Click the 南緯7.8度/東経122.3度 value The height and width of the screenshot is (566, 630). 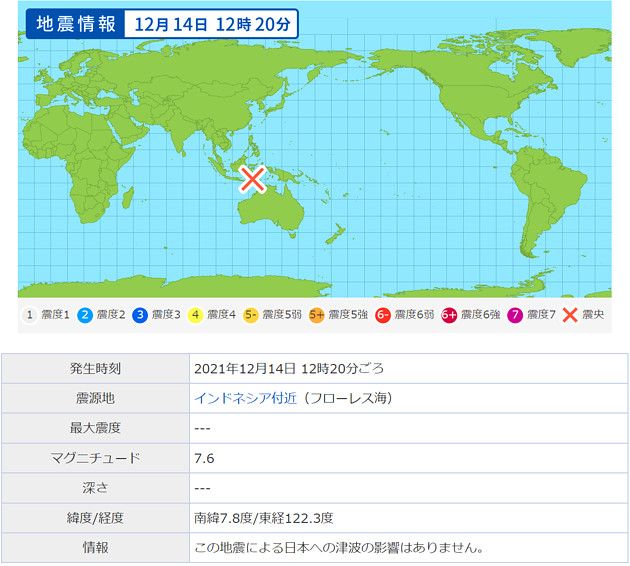click(264, 518)
